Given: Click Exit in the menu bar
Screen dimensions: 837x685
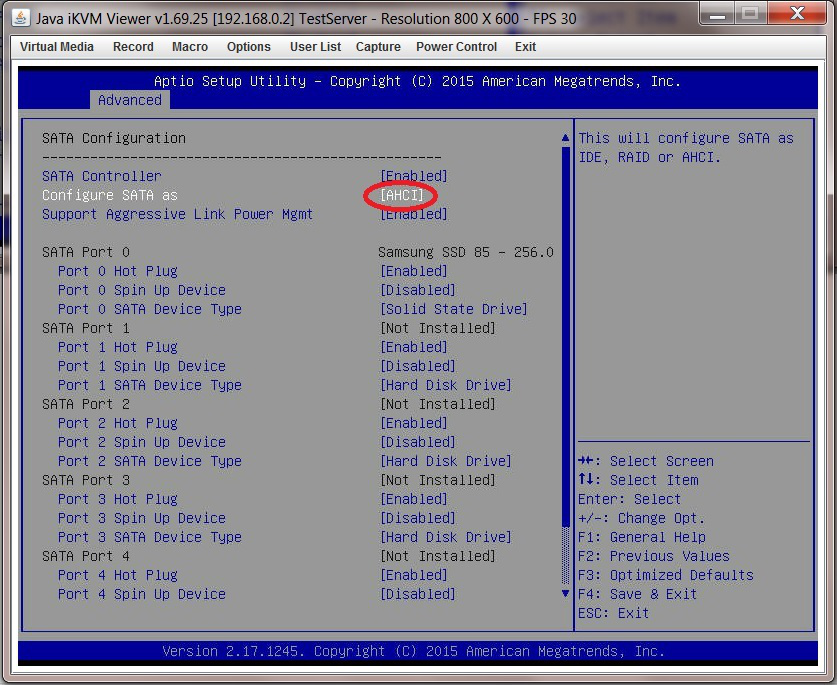Looking at the screenshot, I should [x=525, y=47].
